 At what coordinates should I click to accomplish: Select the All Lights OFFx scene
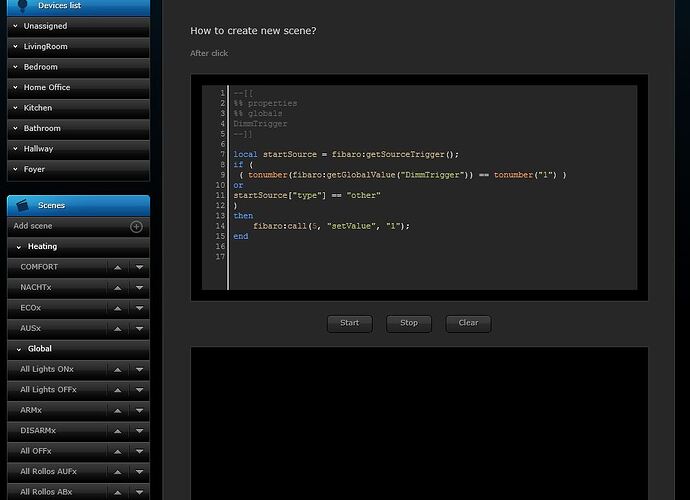[x=48, y=390]
